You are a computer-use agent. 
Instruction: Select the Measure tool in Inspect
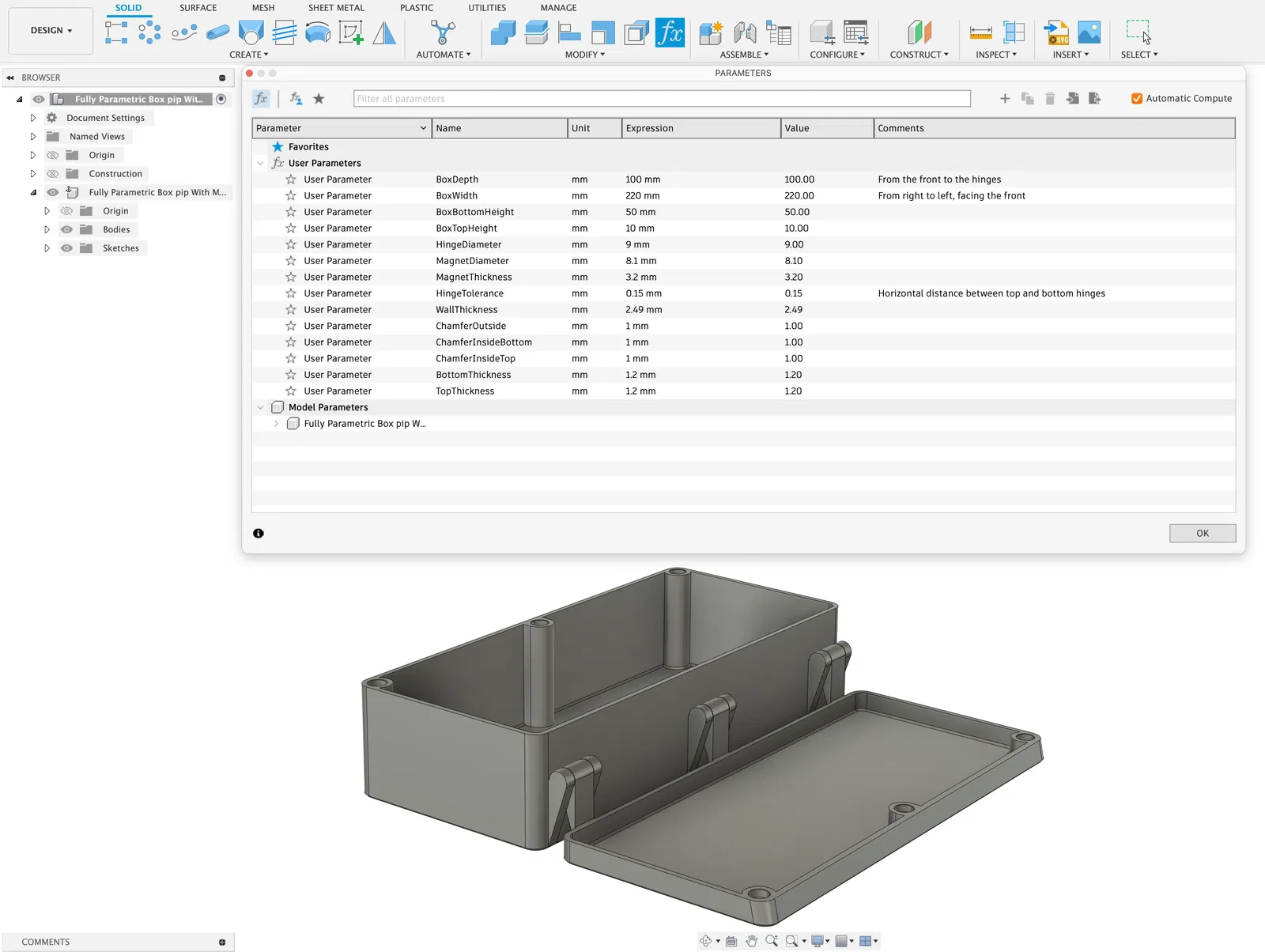pos(980,33)
